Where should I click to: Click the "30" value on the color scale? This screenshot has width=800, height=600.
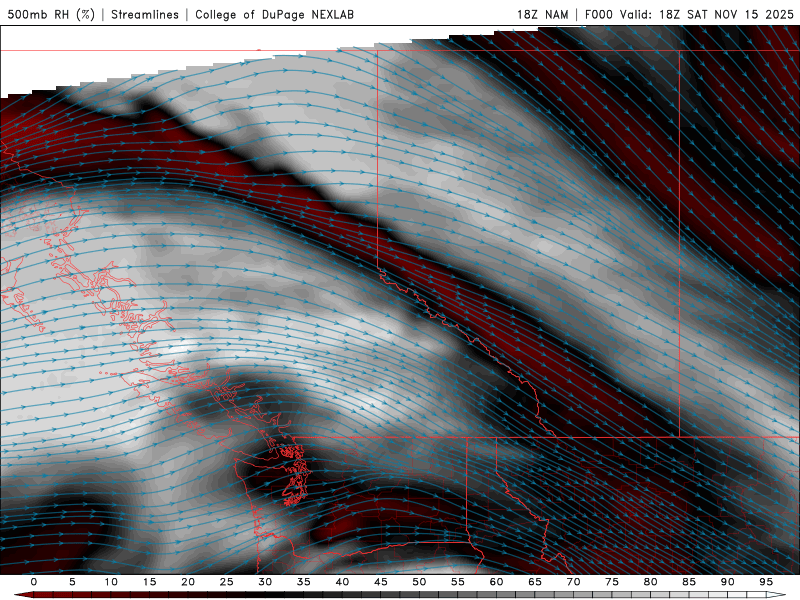(265, 582)
